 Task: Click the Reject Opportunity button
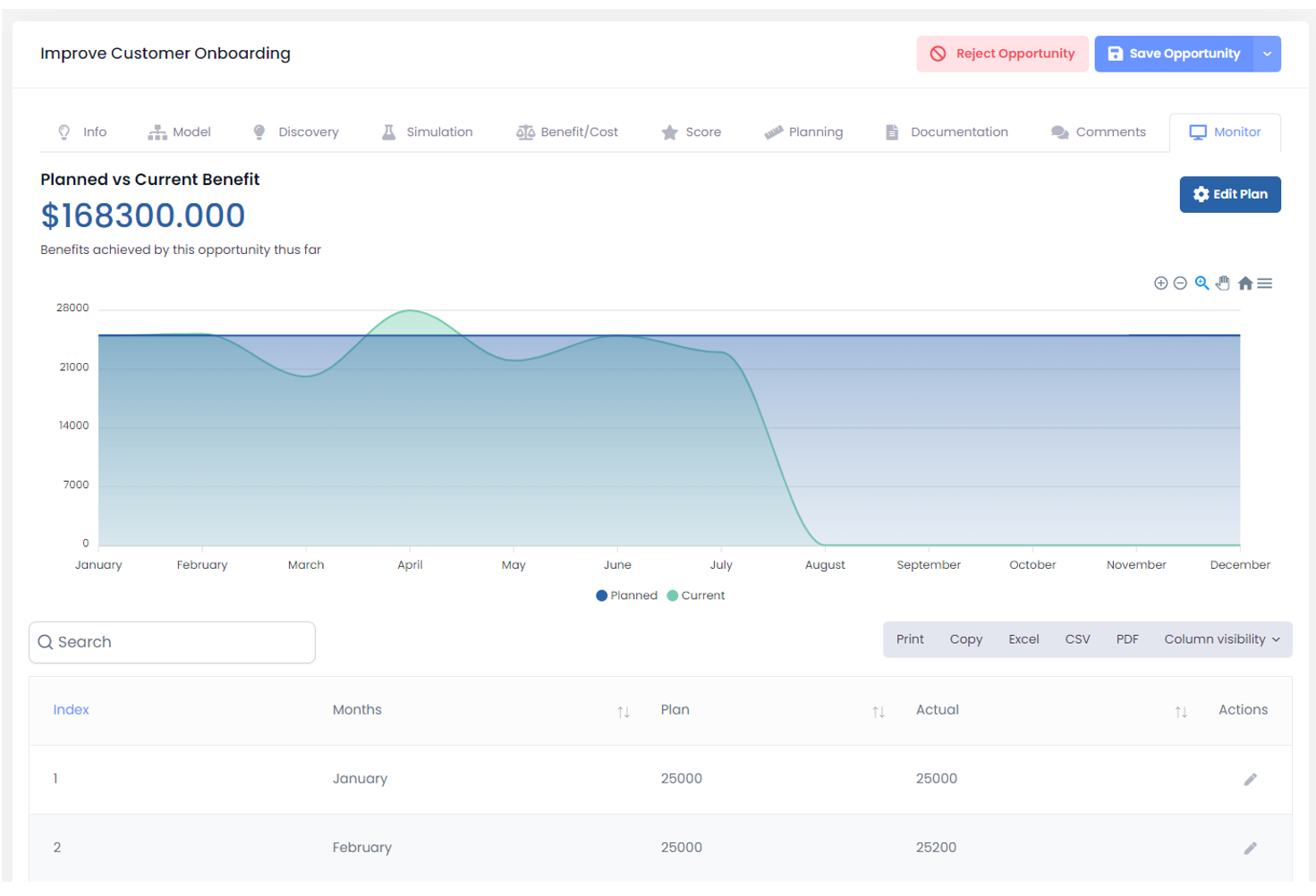[x=1002, y=54]
